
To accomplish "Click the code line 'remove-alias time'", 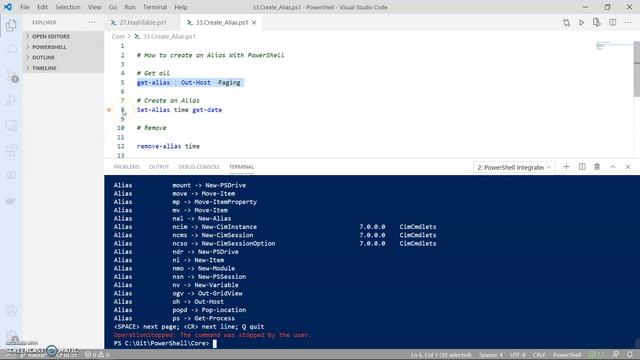I will [168, 146].
